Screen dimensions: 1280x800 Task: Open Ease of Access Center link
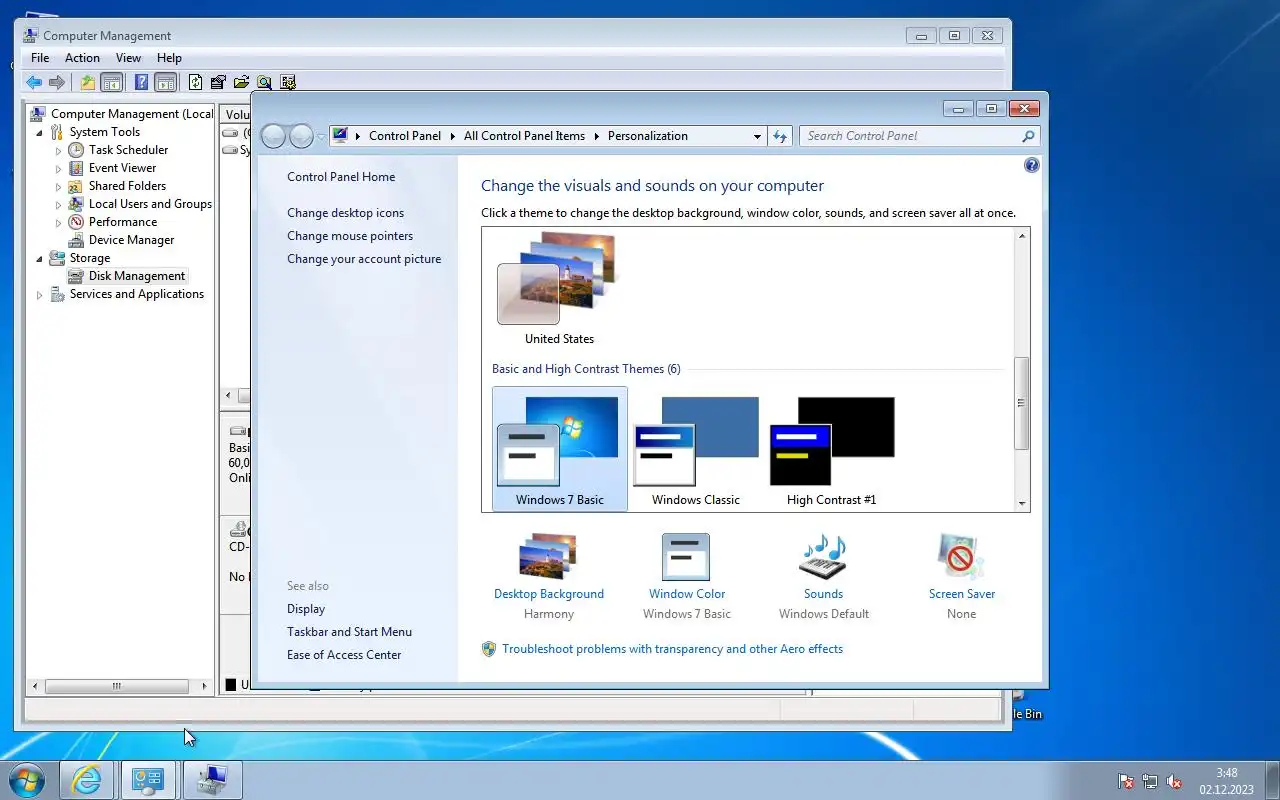click(x=344, y=655)
